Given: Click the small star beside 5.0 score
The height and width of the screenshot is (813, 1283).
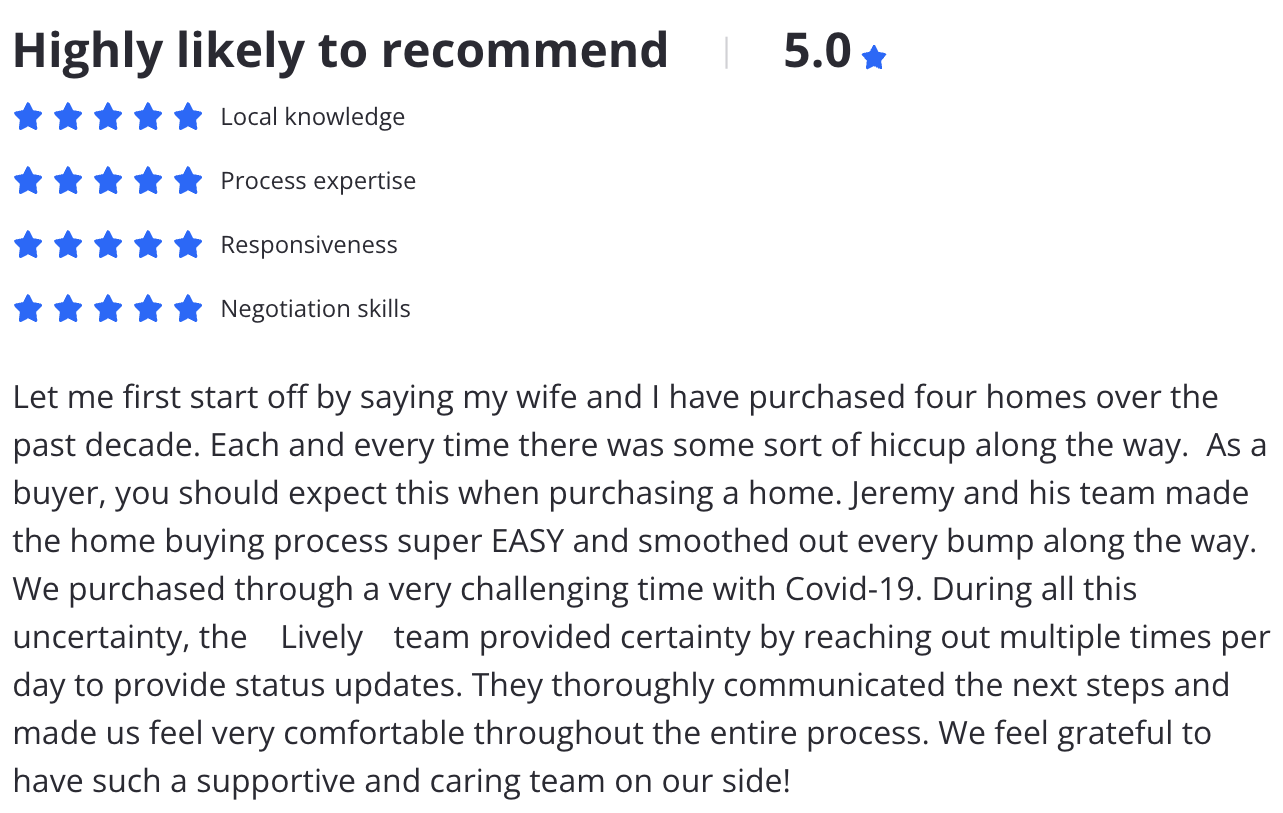Looking at the screenshot, I should click(x=874, y=58).
